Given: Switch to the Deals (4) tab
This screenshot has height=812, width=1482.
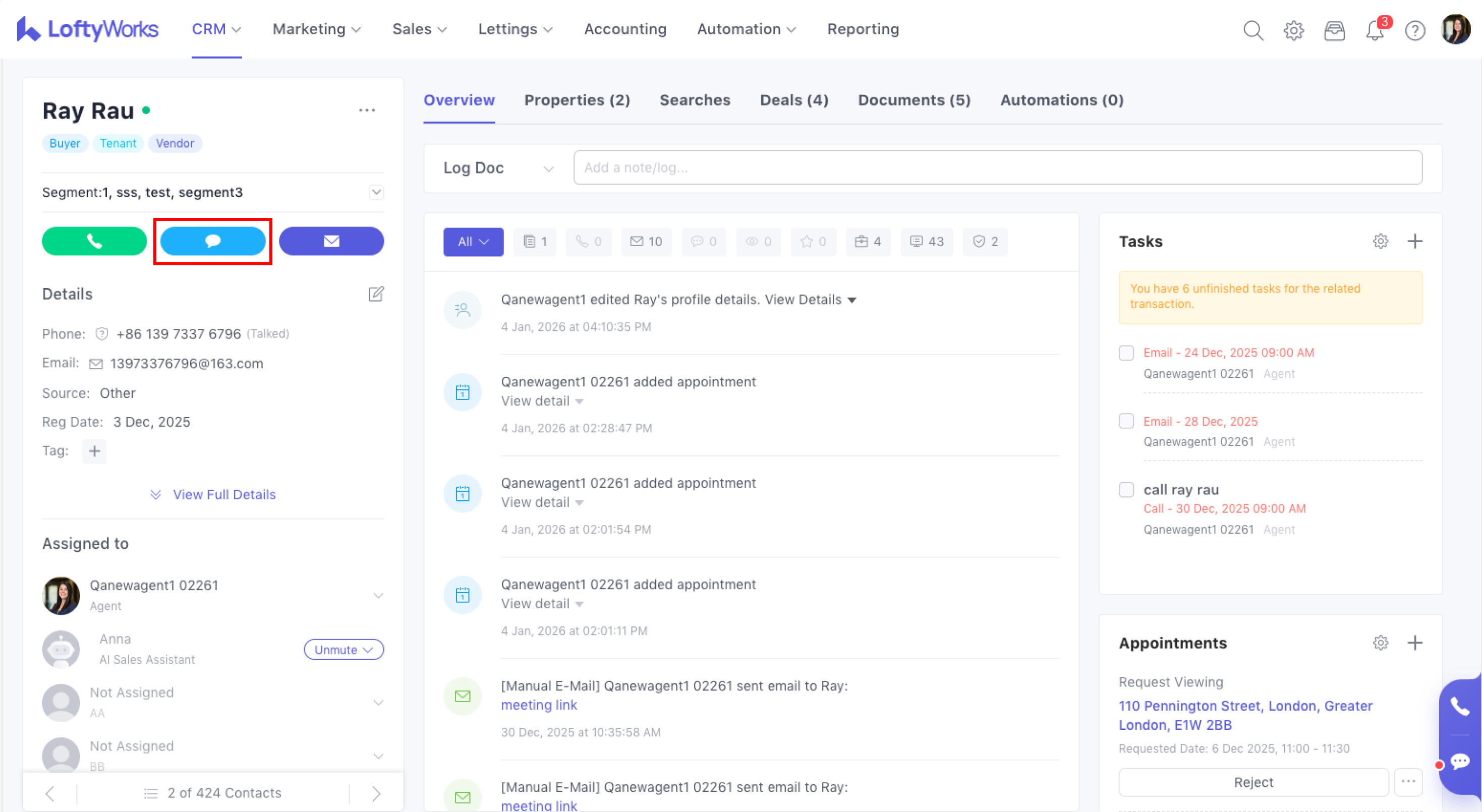Looking at the screenshot, I should click(793, 100).
